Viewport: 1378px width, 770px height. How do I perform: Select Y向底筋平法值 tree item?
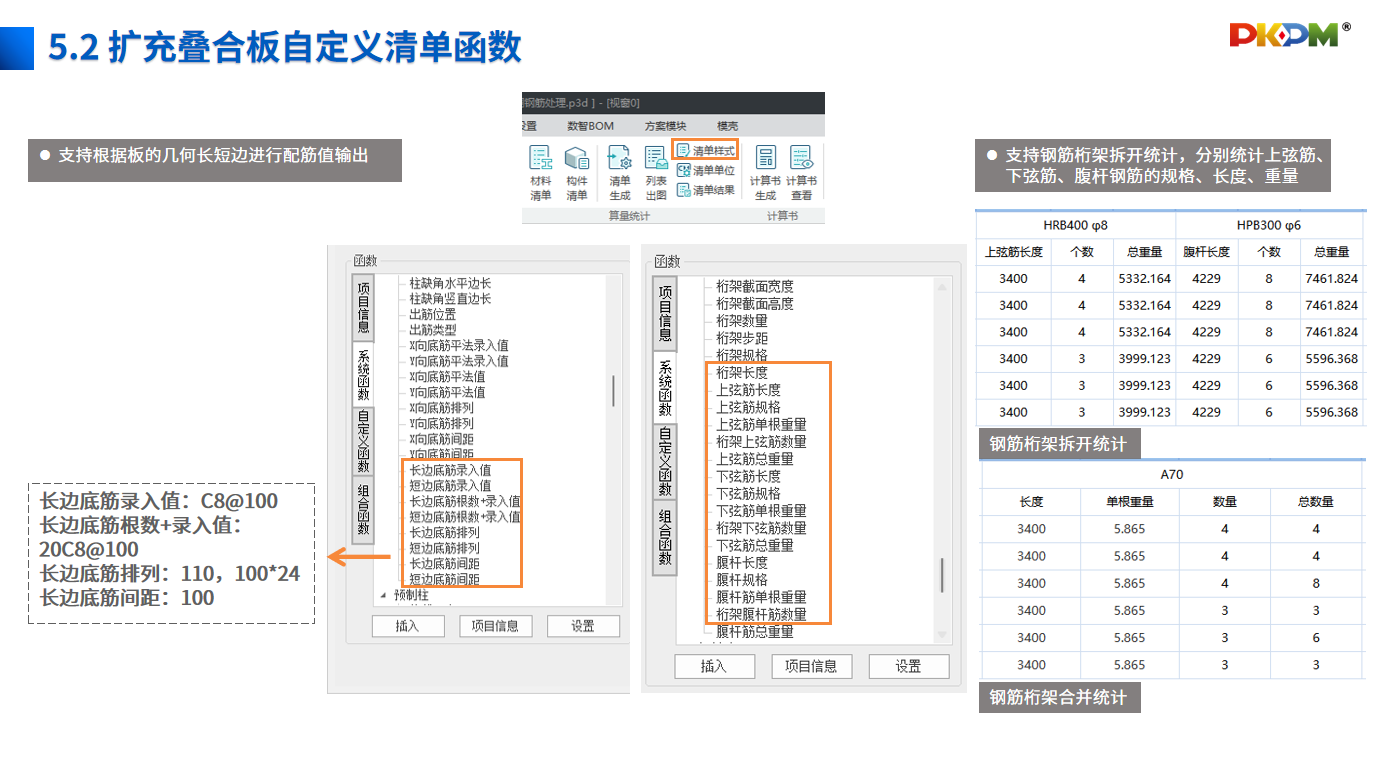(x=447, y=392)
